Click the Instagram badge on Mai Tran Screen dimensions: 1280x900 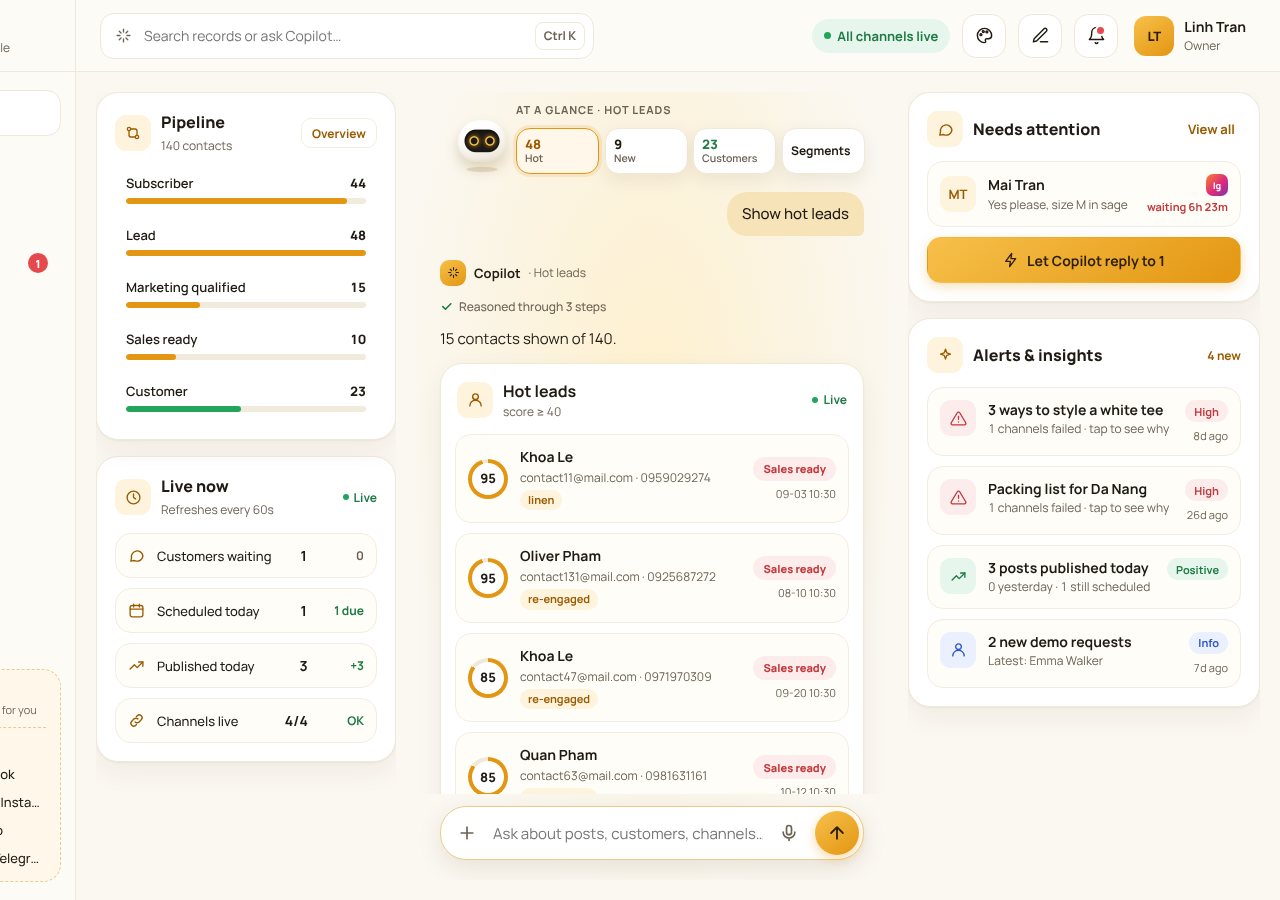coord(1217,185)
